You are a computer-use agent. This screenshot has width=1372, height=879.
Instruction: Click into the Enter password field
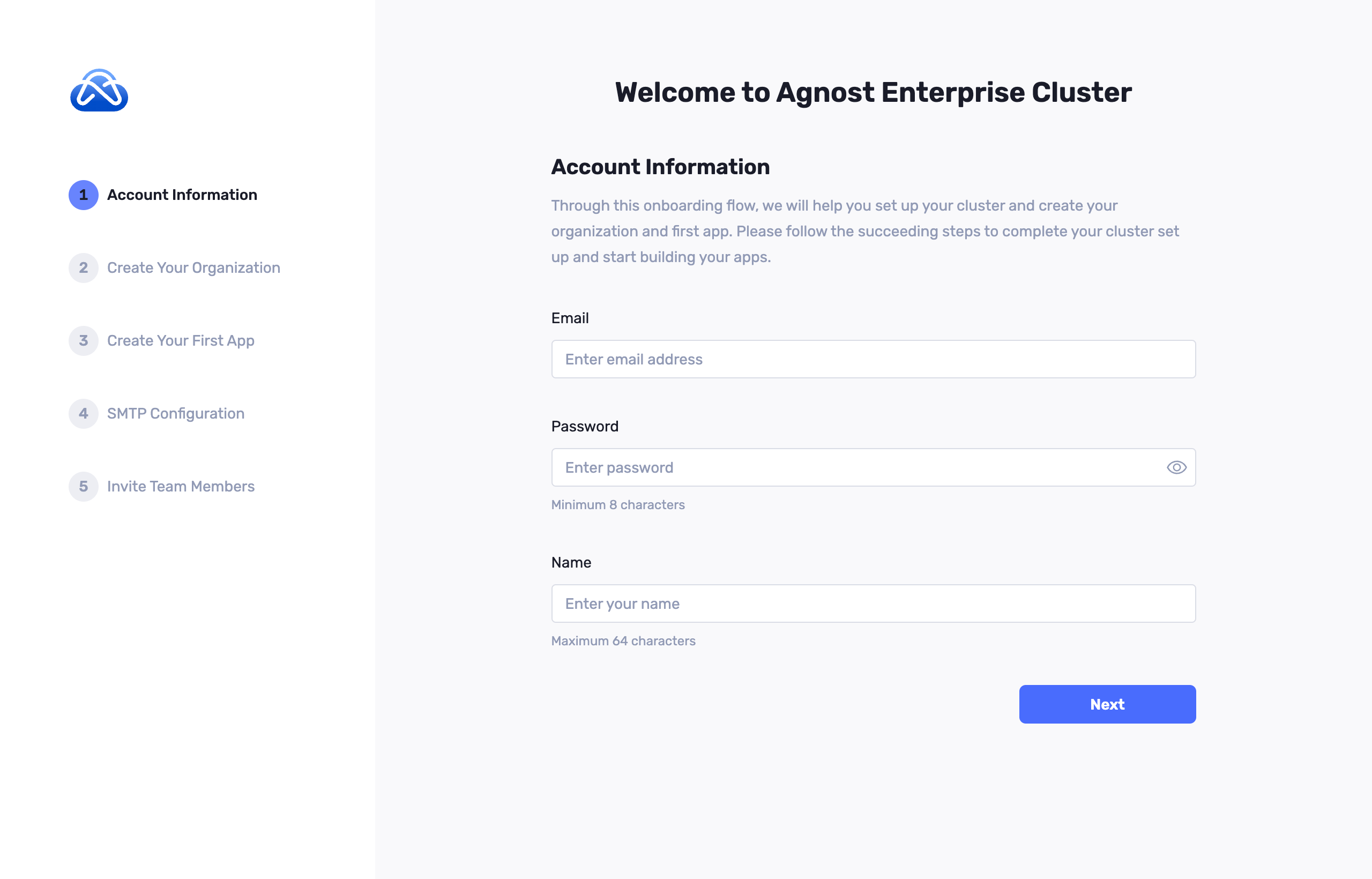(x=856, y=467)
